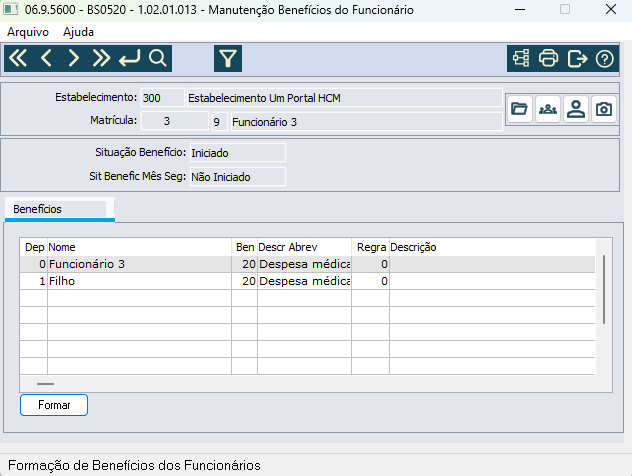Click the Não Iniciado status field
632x476 pixels.
click(x=238, y=177)
